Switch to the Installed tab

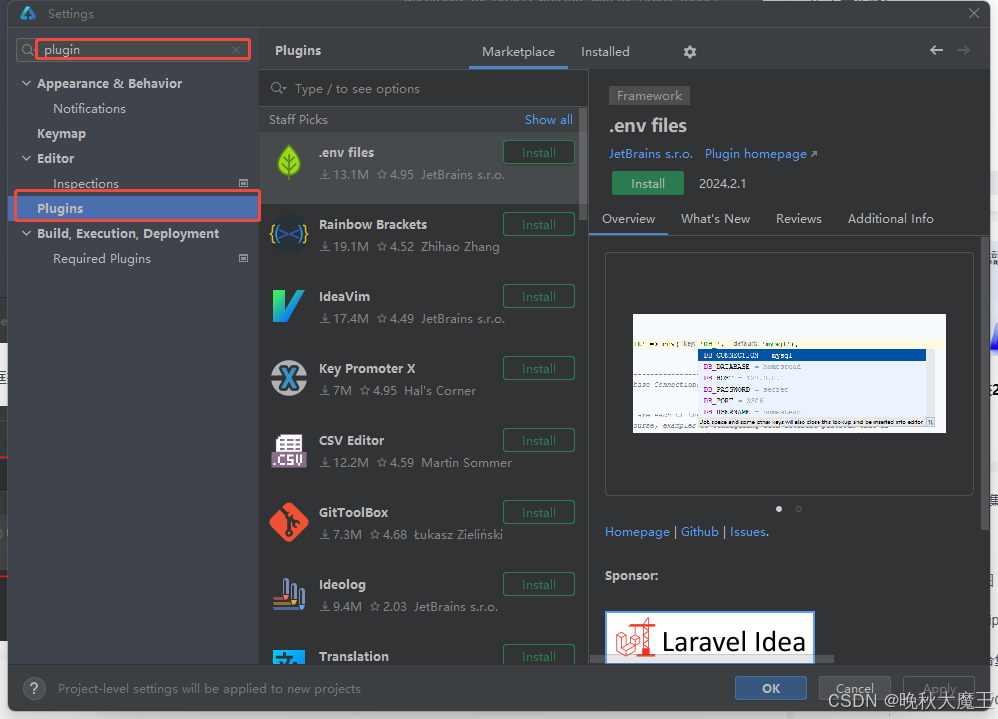coord(605,52)
